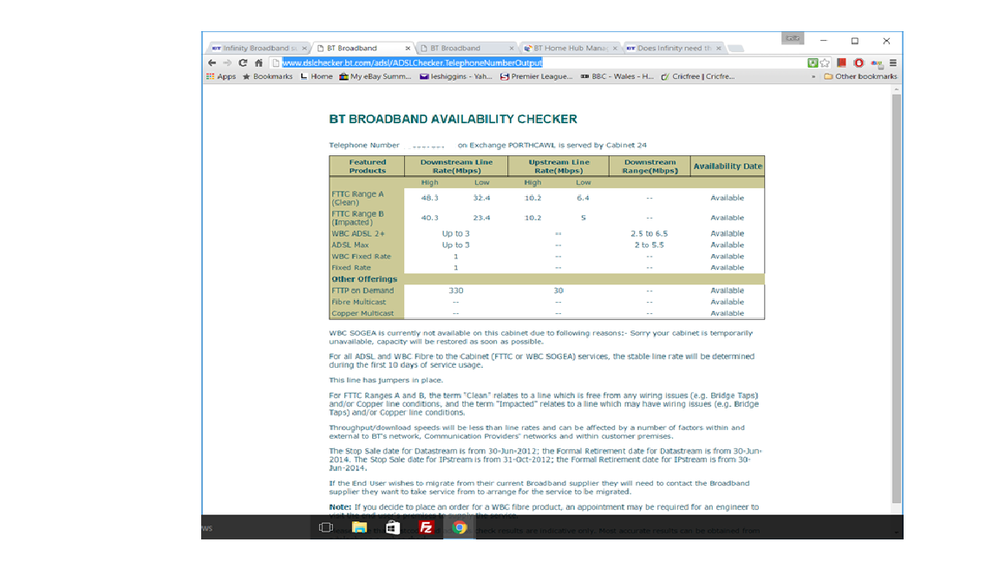Click the Other Offerings section header
The height and width of the screenshot is (562, 999).
point(364,279)
